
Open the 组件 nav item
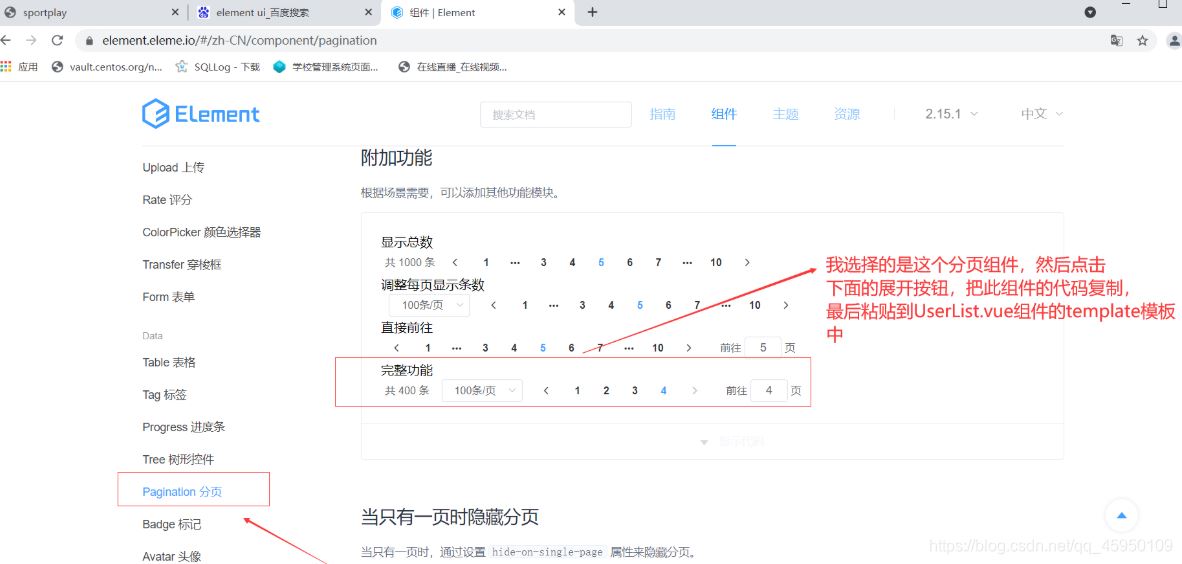pyautogui.click(x=724, y=114)
